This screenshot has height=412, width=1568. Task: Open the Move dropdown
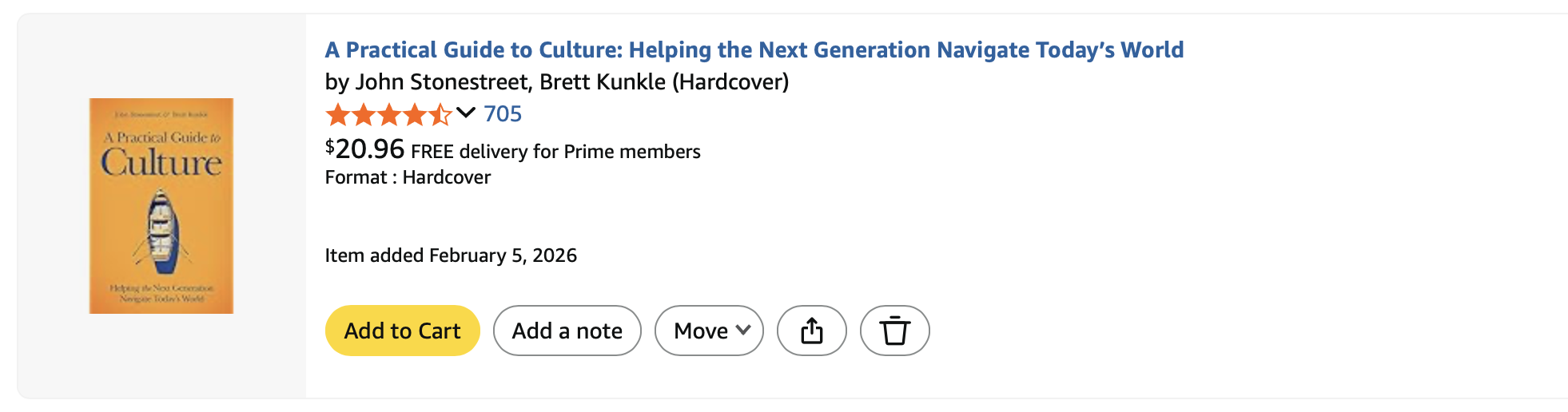pyautogui.click(x=708, y=331)
